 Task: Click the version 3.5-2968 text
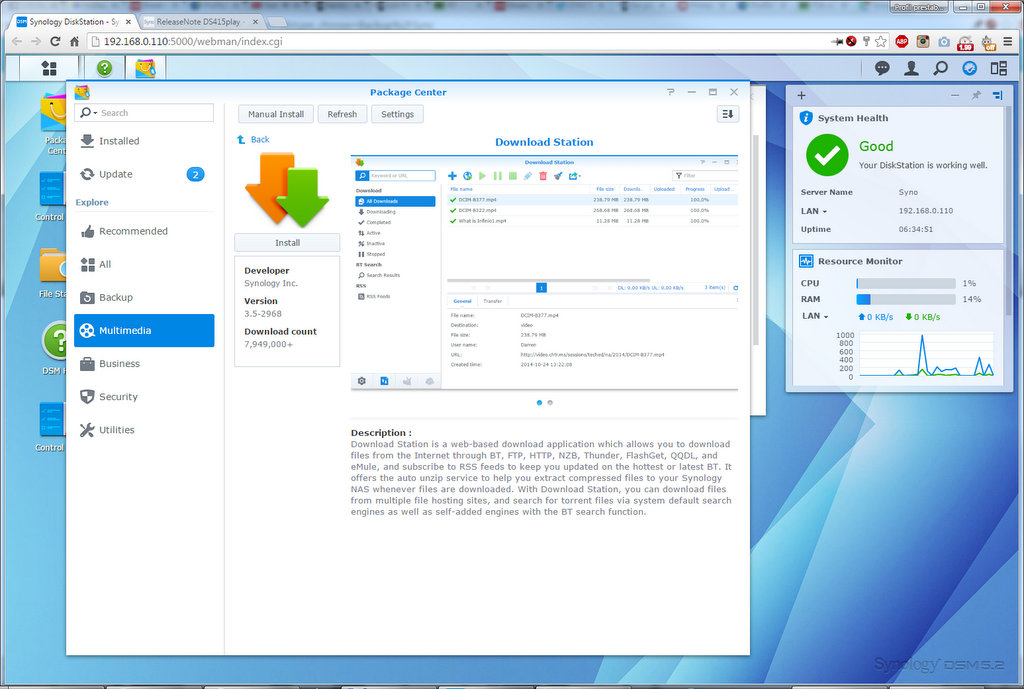(263, 314)
